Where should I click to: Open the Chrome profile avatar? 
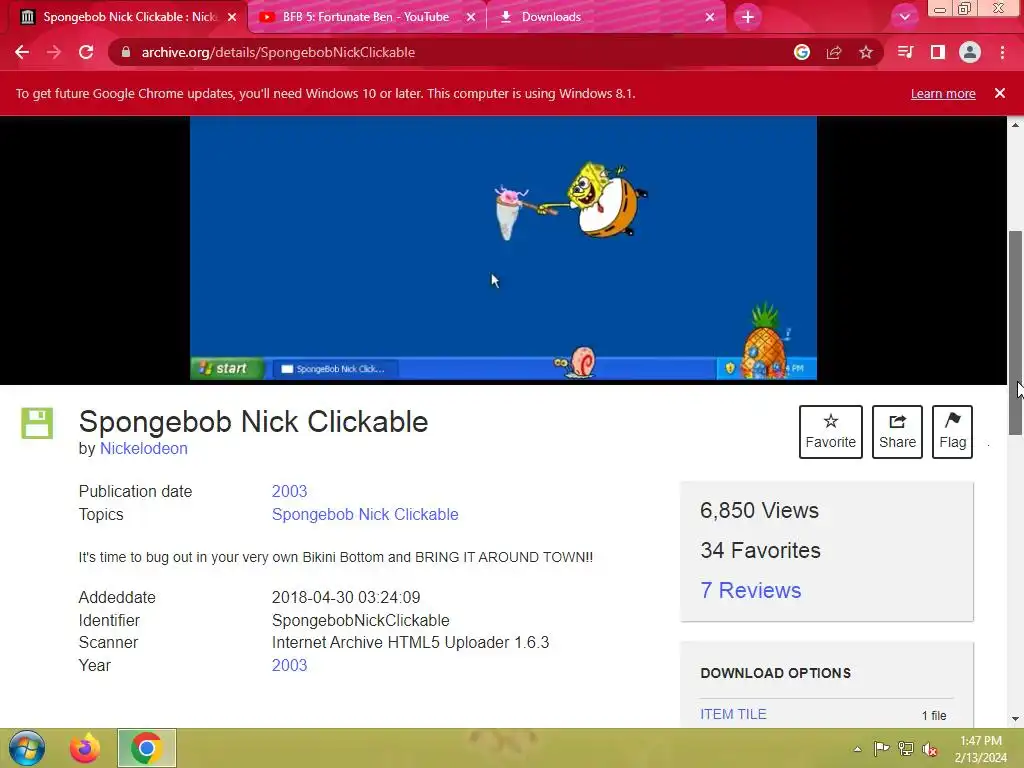(x=970, y=52)
